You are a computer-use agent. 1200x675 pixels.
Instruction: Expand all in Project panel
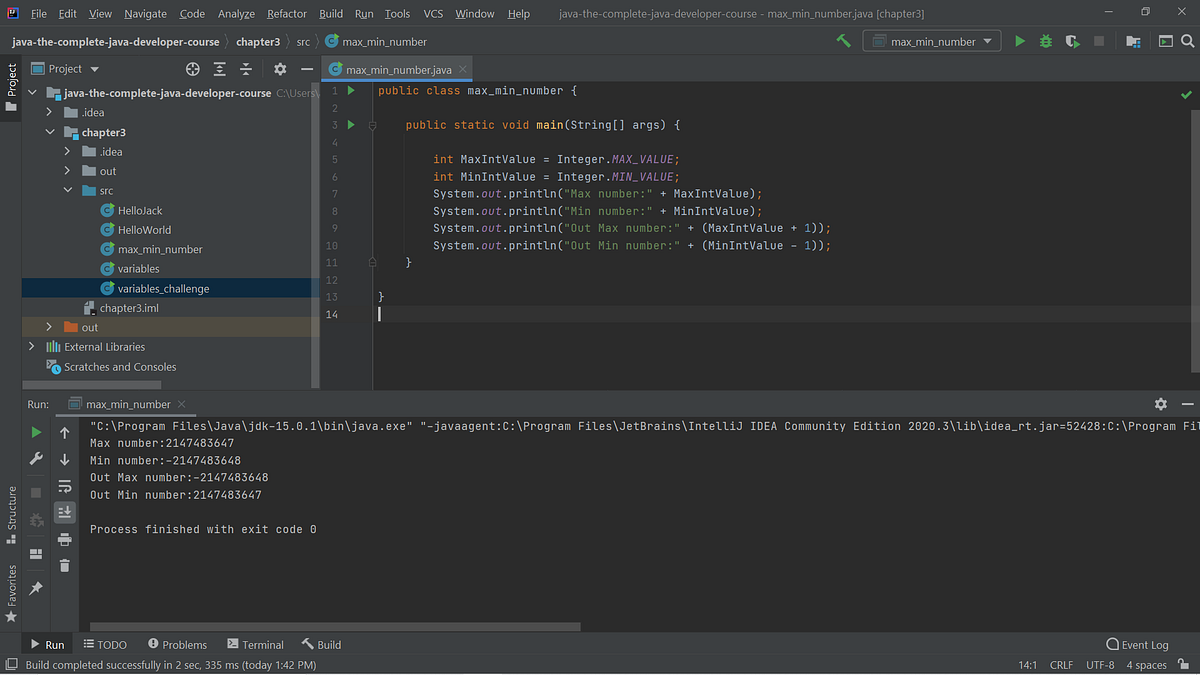tap(220, 69)
